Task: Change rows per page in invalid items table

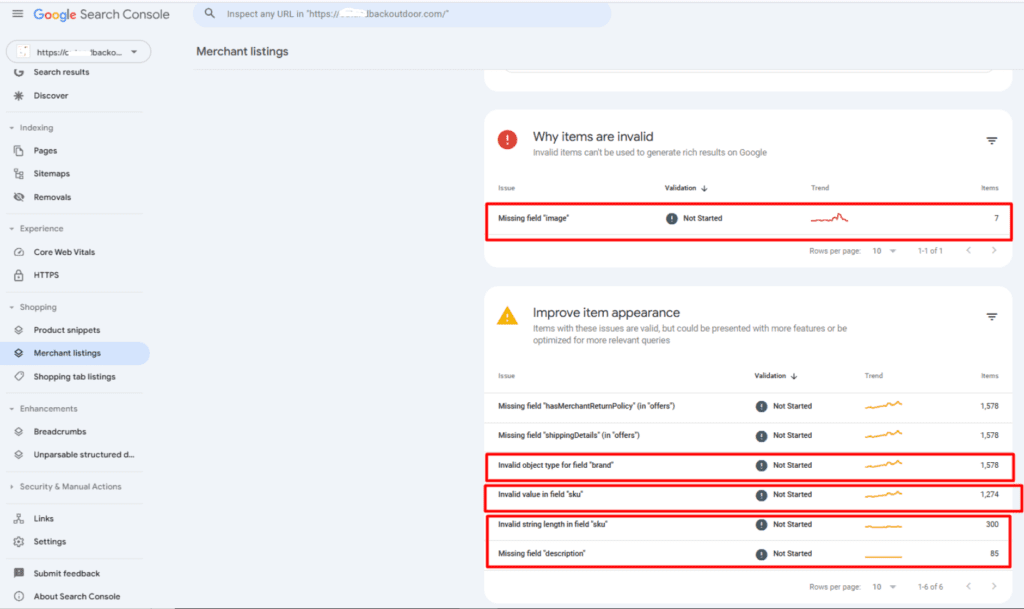Action: (884, 251)
